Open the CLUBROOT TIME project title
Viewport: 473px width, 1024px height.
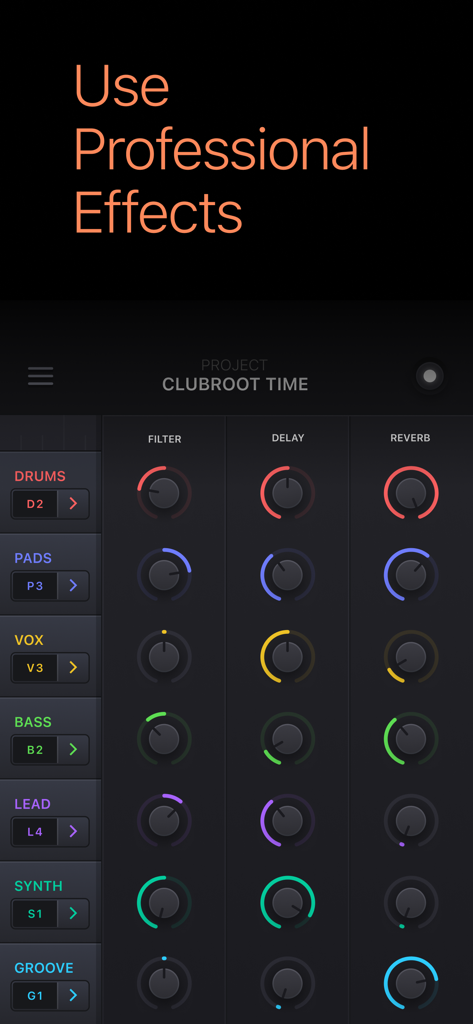(235, 384)
